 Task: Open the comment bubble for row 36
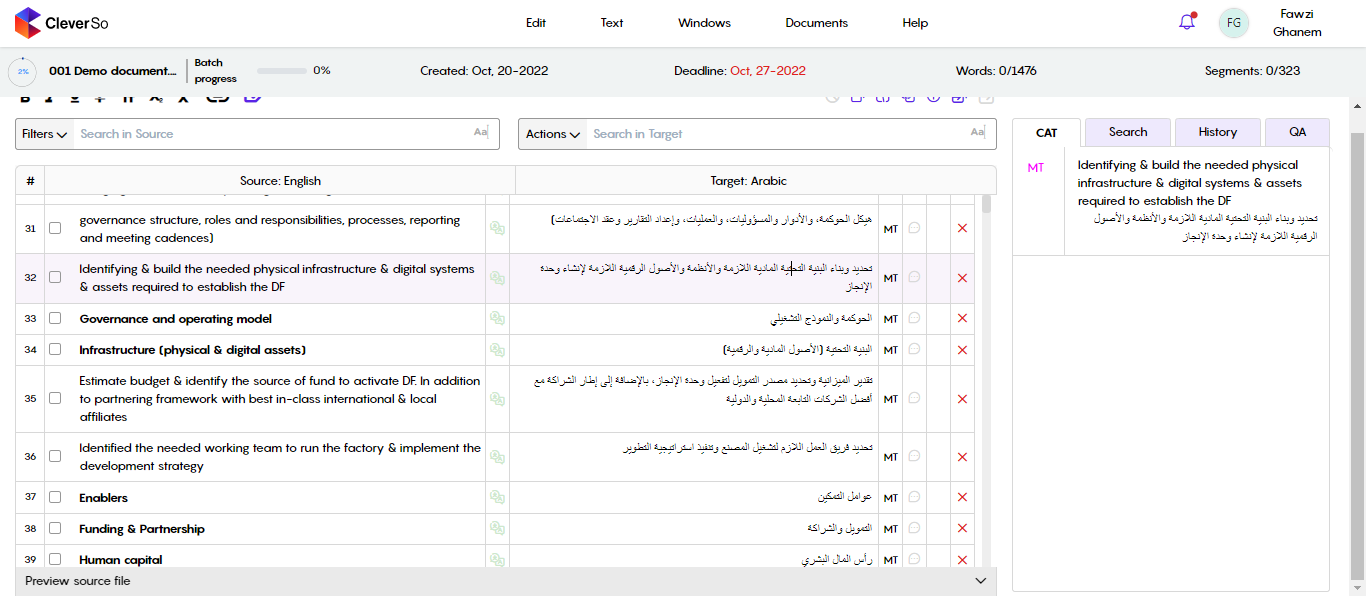[x=914, y=456]
